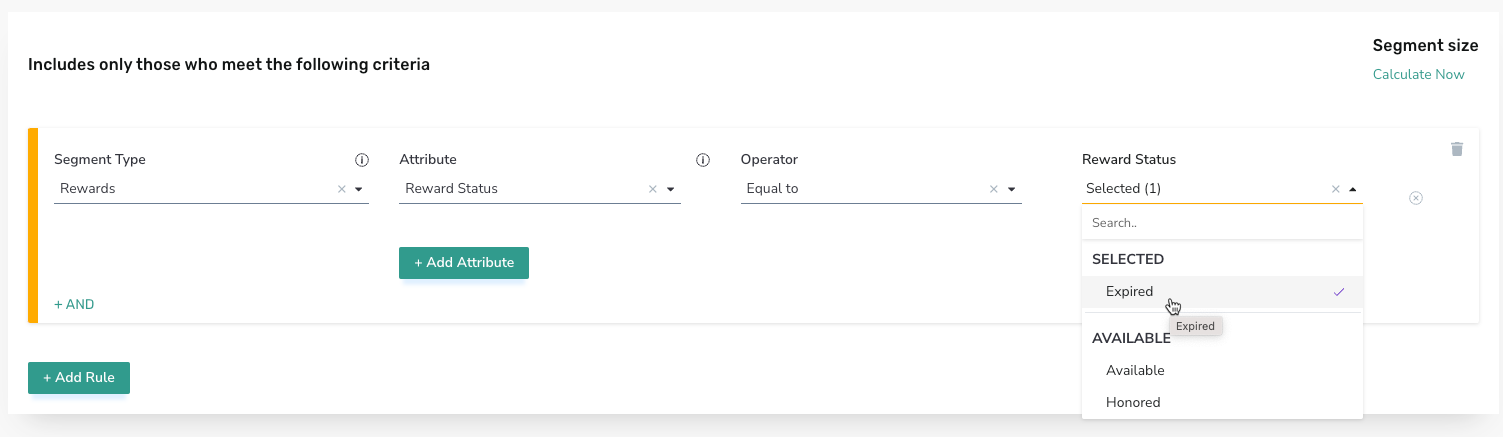Focus the Search field in dropdown

pos(1222,223)
